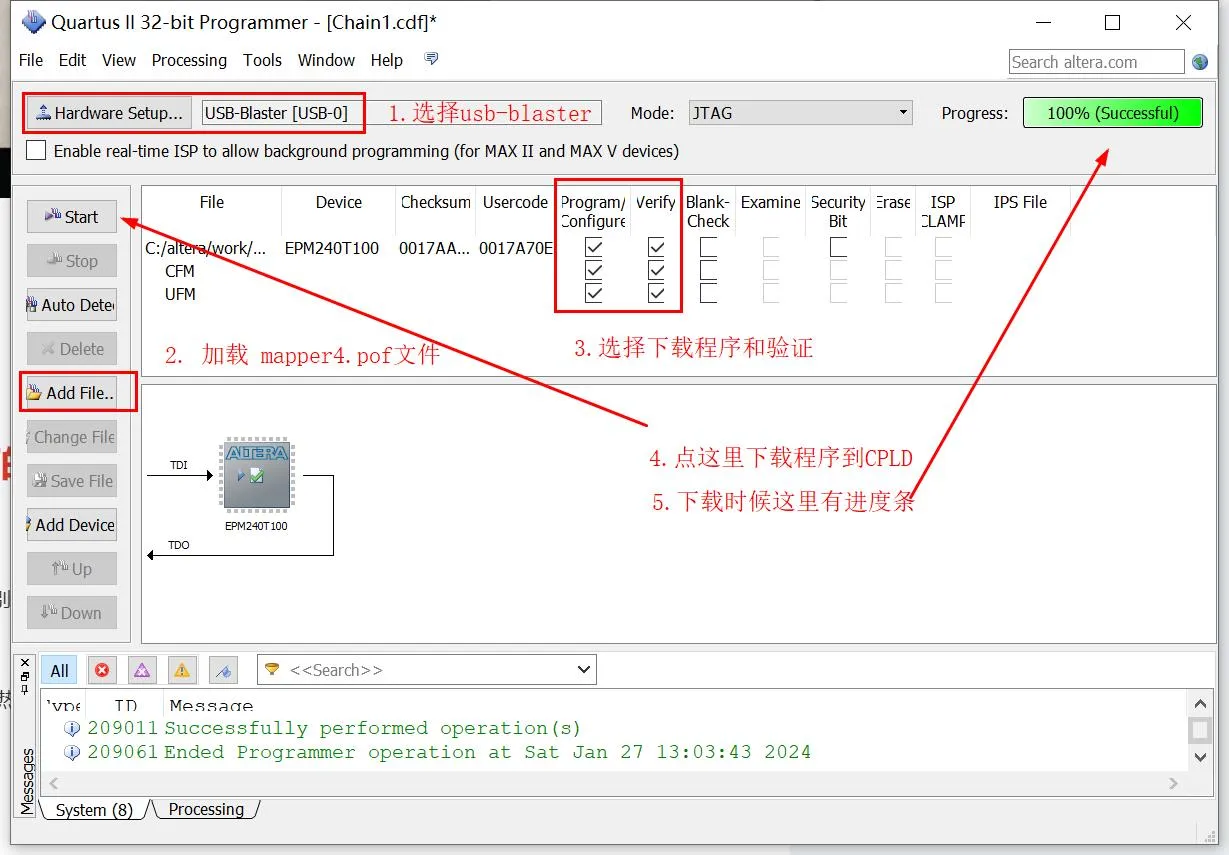Switch to the Processing messages tab
The width and height of the screenshot is (1229, 855).
pos(206,810)
